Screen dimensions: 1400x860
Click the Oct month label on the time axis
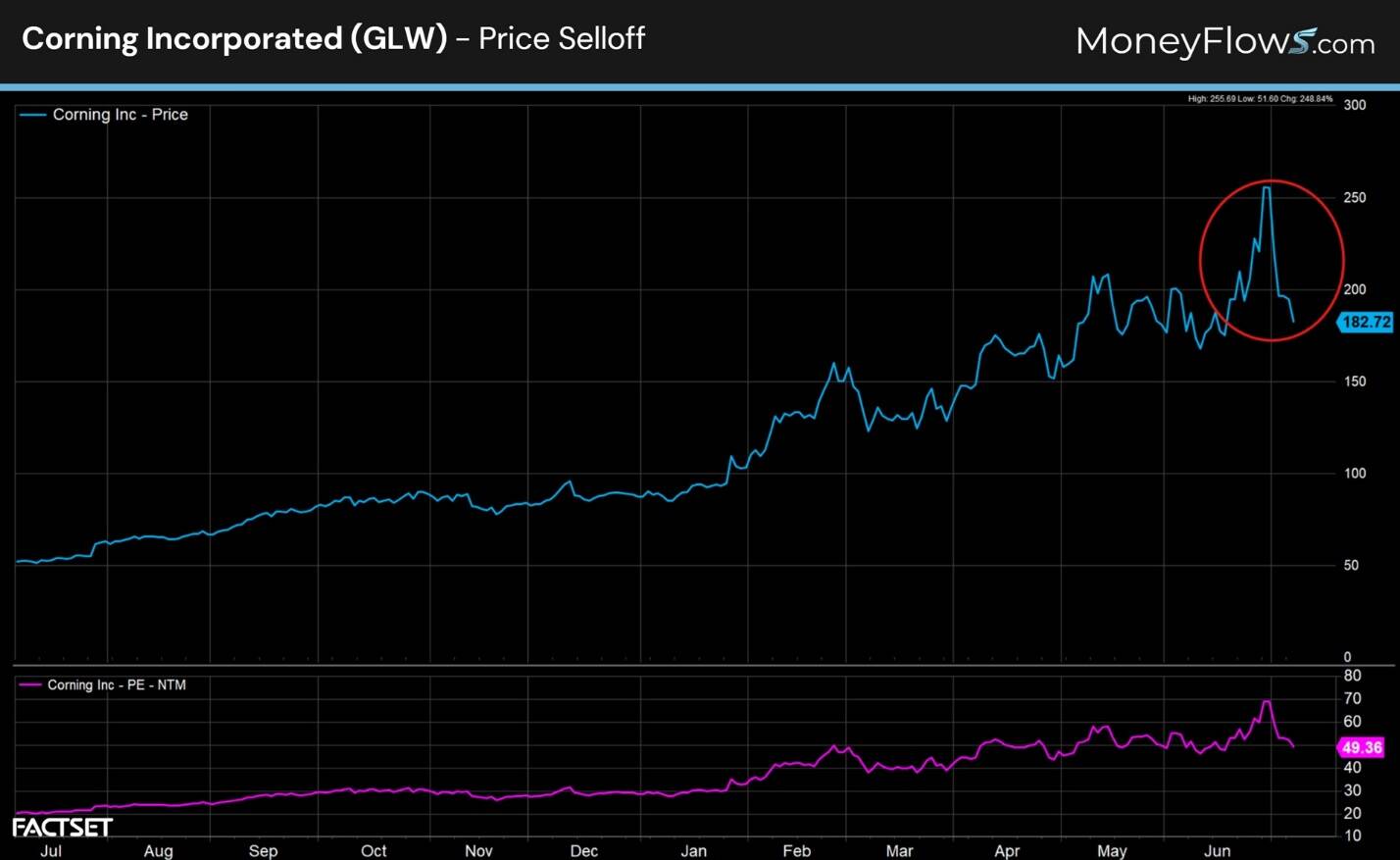(x=374, y=851)
